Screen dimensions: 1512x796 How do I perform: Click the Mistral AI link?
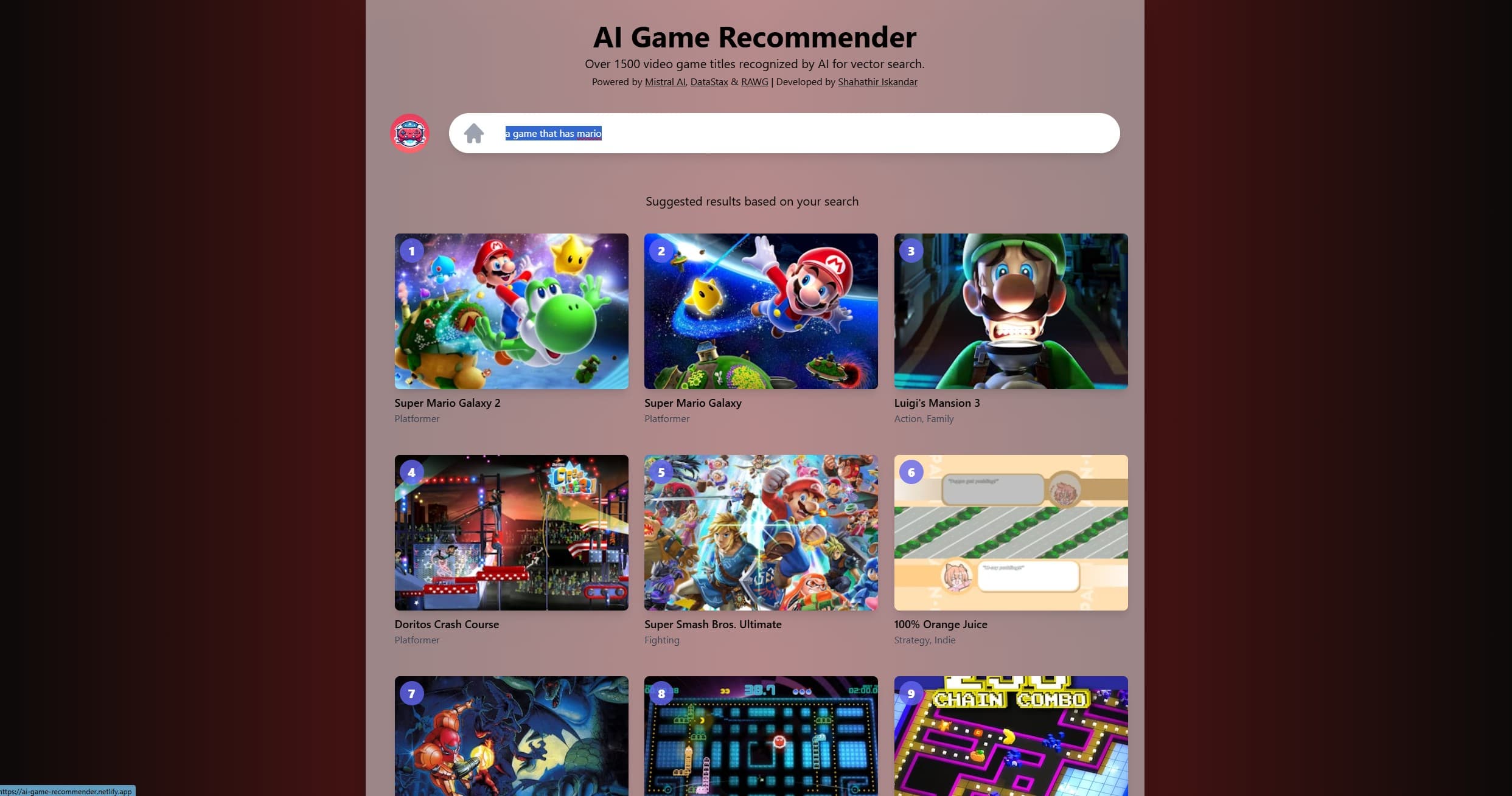click(664, 82)
